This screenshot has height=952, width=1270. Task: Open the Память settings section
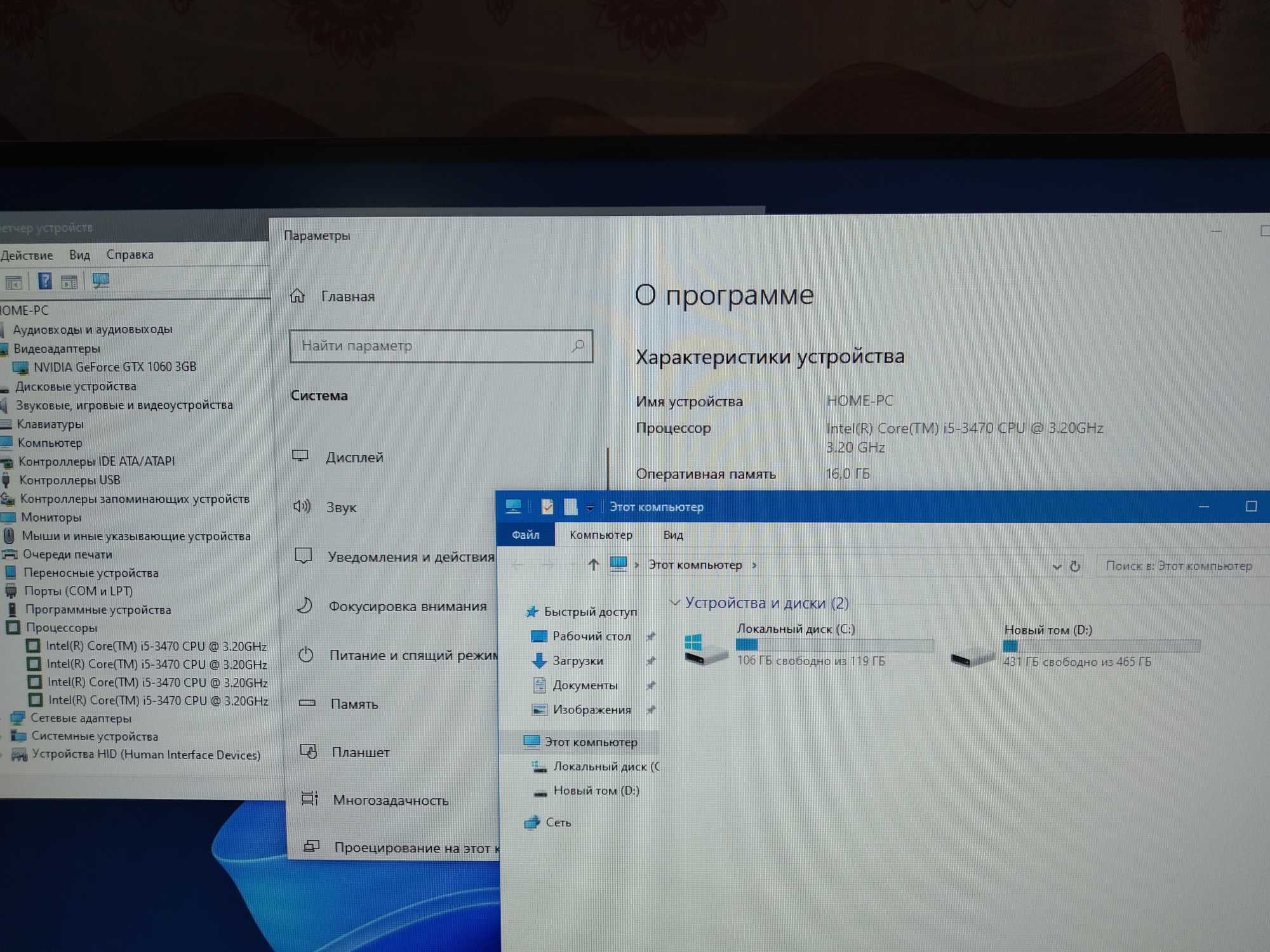pyautogui.click(x=354, y=704)
